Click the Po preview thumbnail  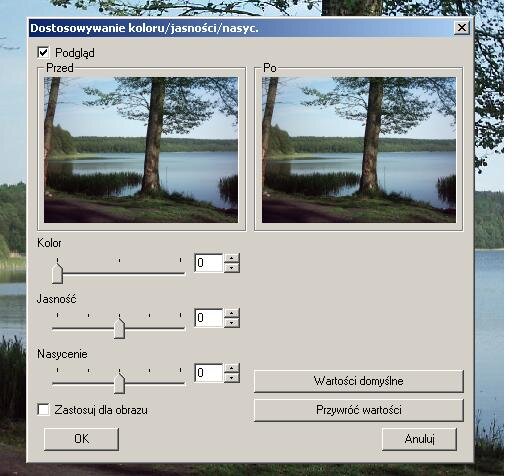pos(359,150)
